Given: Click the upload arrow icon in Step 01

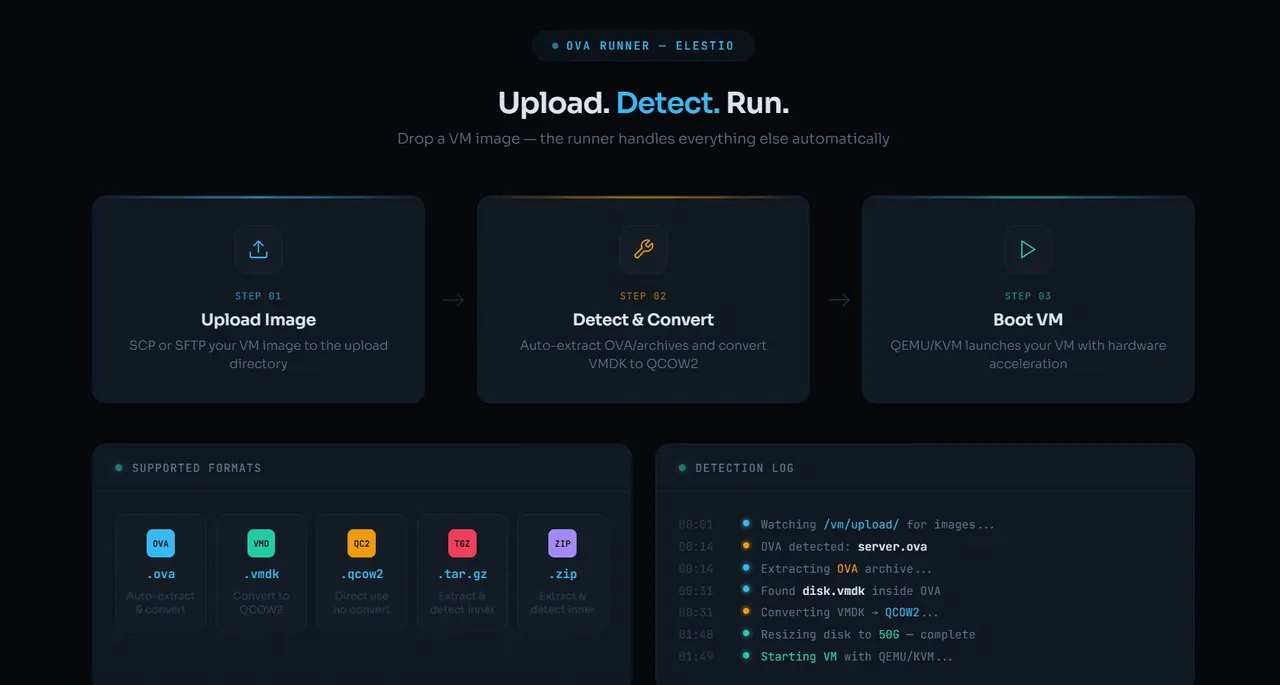Looking at the screenshot, I should click(x=258, y=249).
